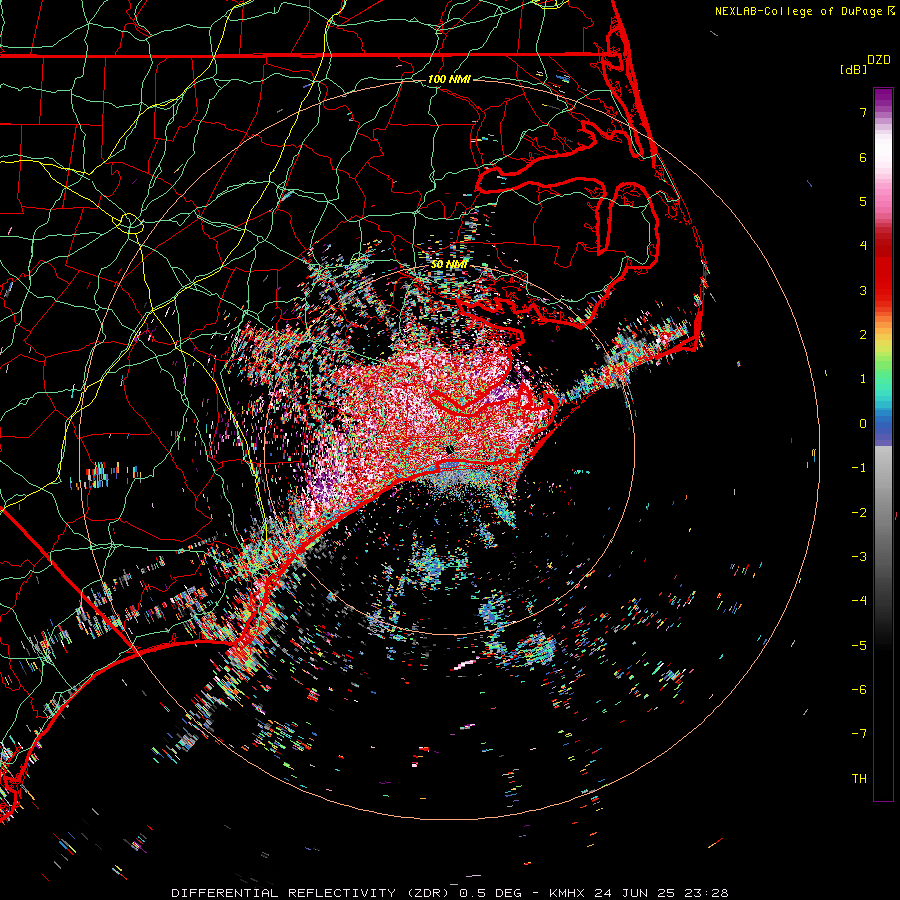Click the -1 value on the color scale

pyautogui.click(x=859, y=468)
